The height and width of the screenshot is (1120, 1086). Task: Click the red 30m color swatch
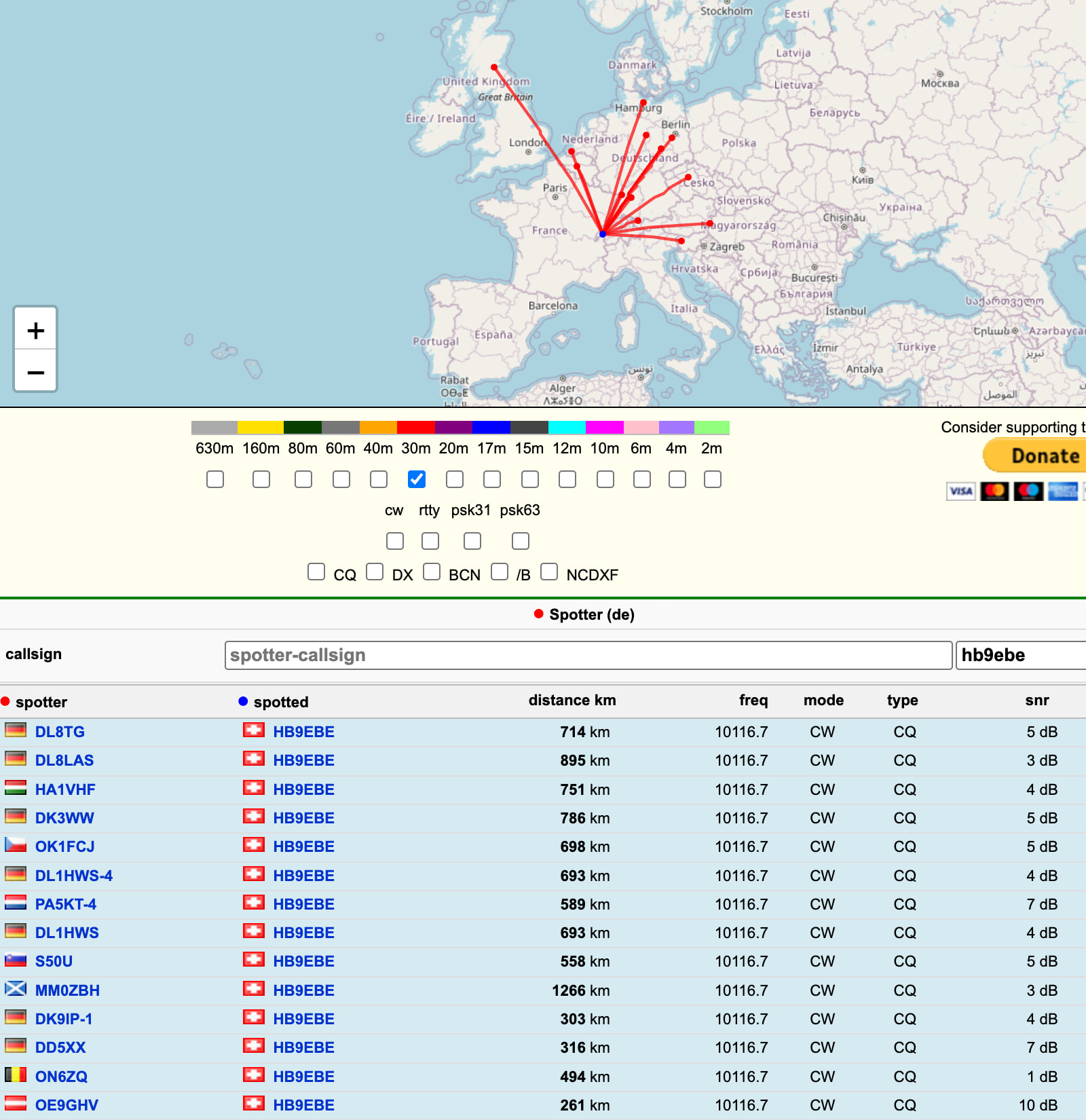[415, 428]
